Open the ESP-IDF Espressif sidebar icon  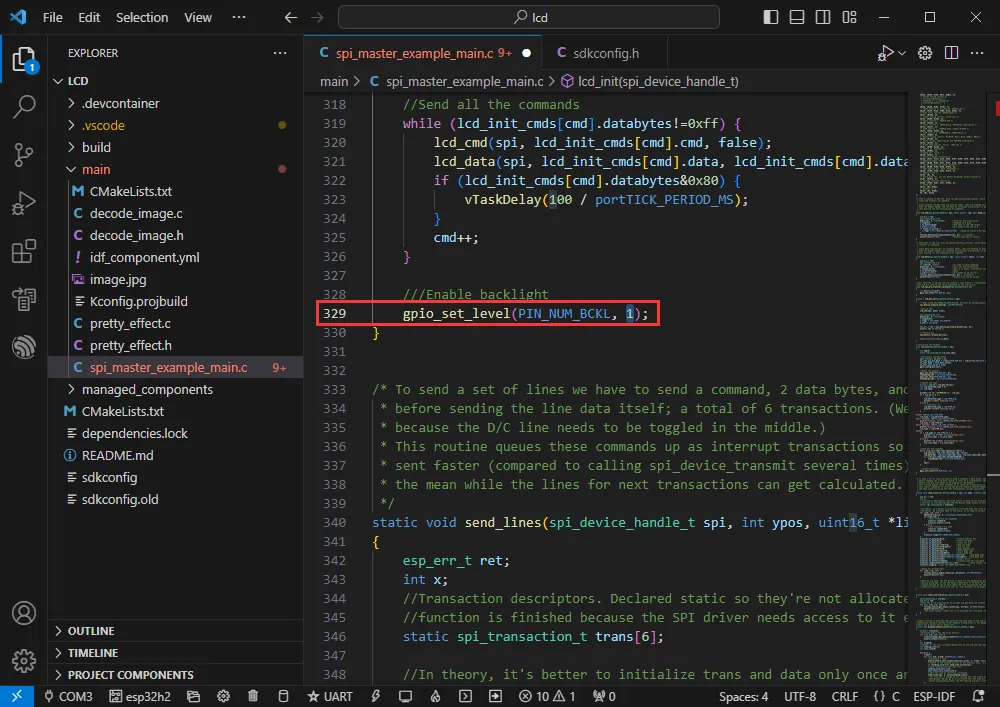click(24, 347)
